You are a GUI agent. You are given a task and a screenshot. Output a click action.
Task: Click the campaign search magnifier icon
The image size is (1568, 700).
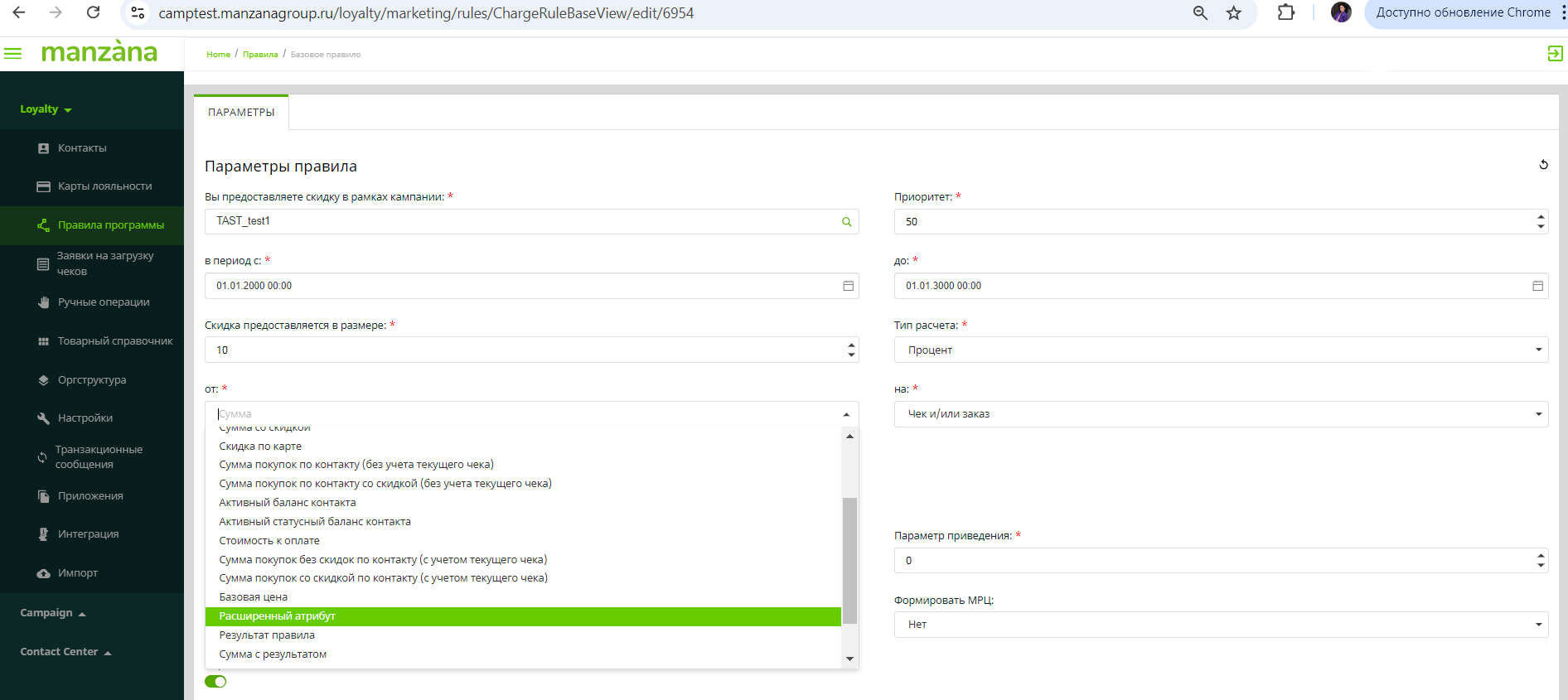pyautogui.click(x=846, y=222)
